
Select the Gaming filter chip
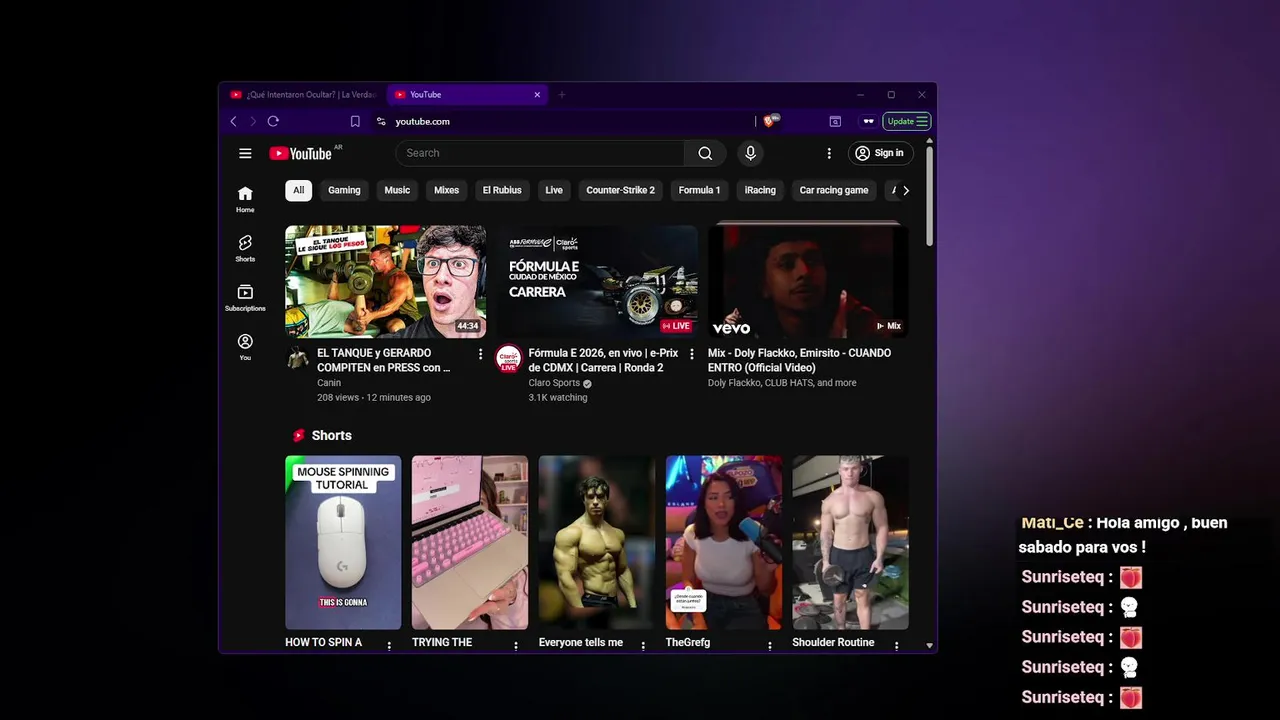coord(344,190)
